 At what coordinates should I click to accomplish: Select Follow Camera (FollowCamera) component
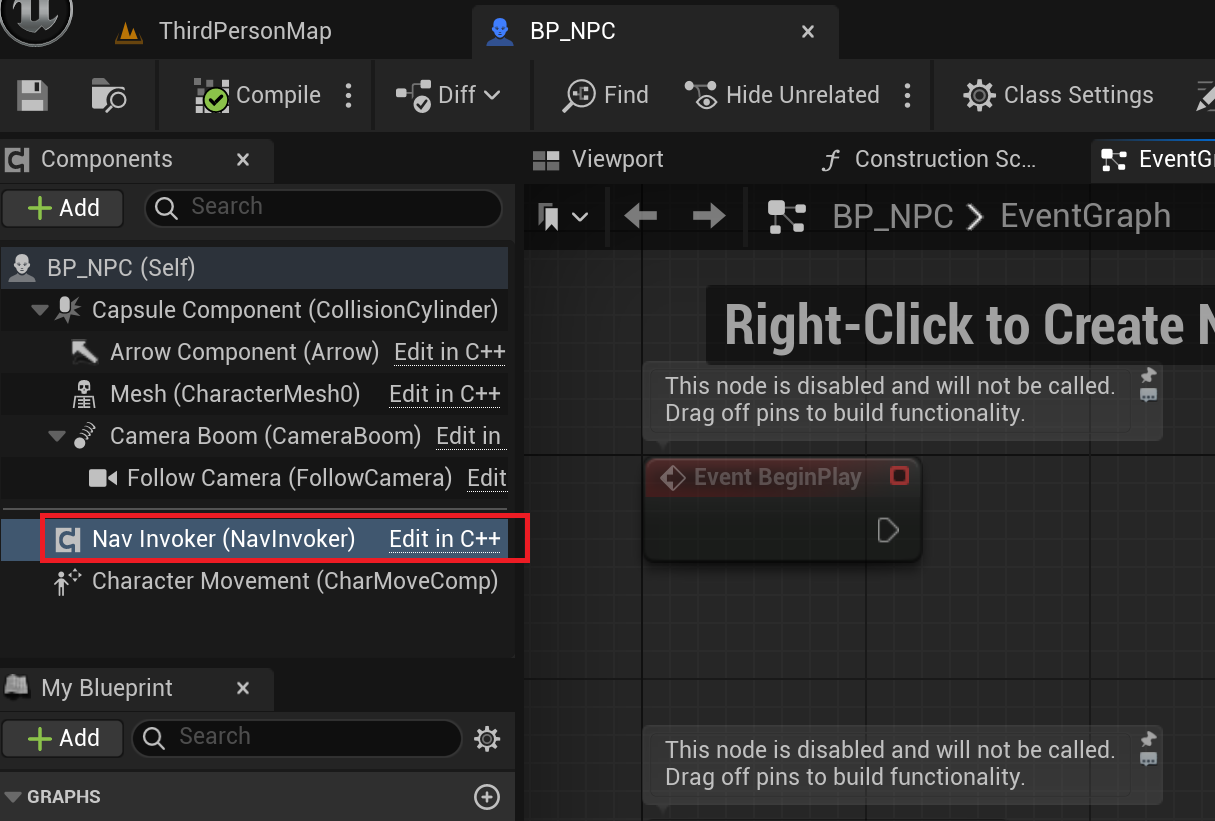pos(290,478)
